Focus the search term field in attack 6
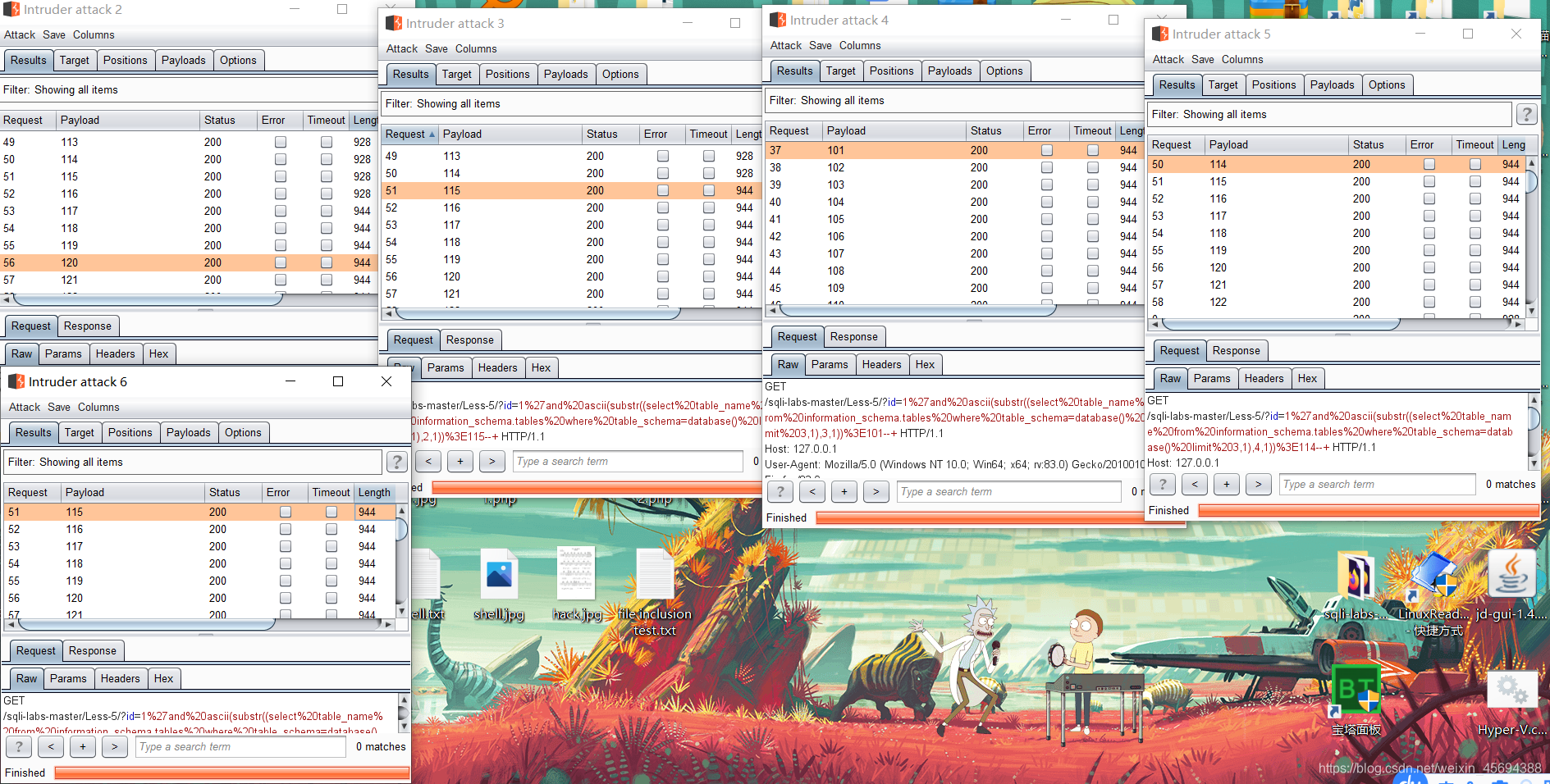 click(241, 746)
